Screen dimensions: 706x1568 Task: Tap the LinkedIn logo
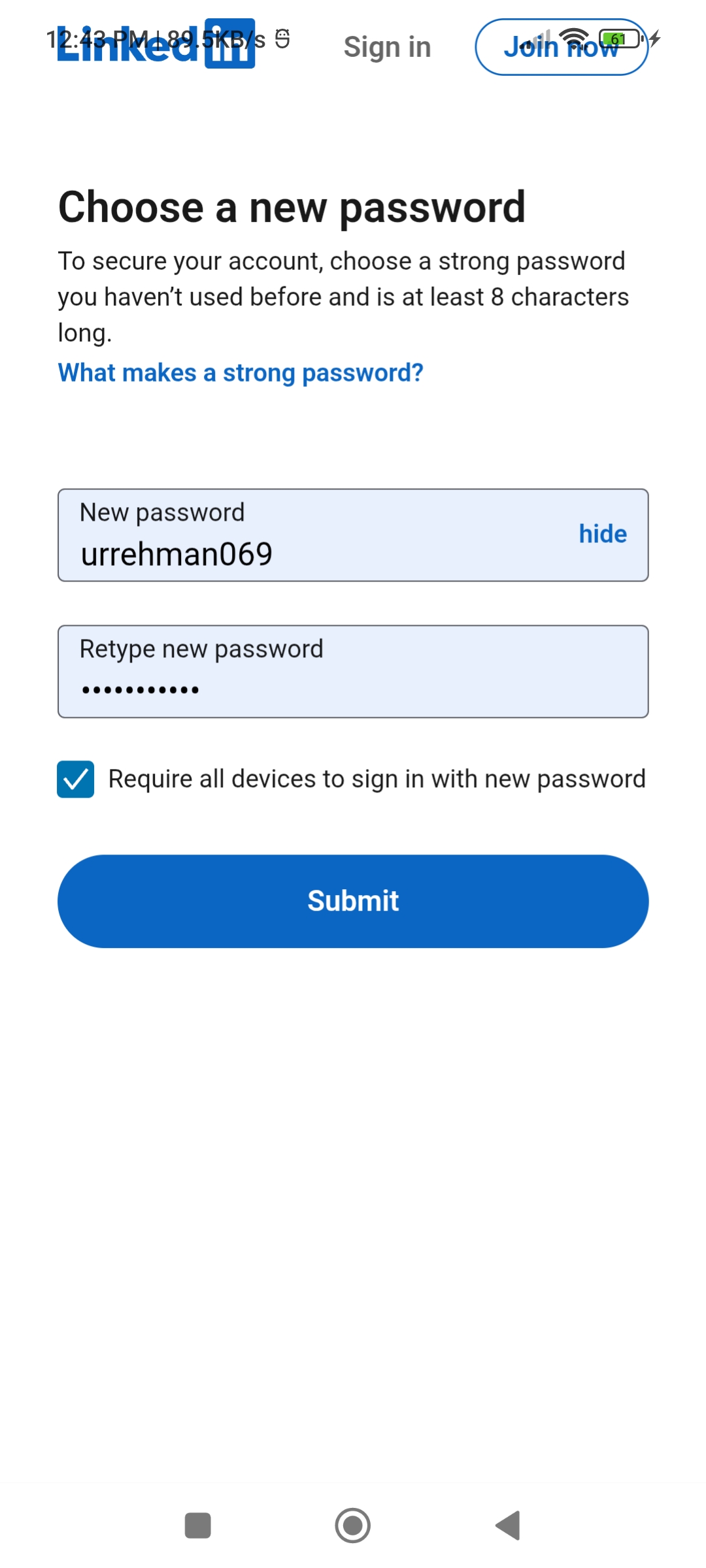156,46
